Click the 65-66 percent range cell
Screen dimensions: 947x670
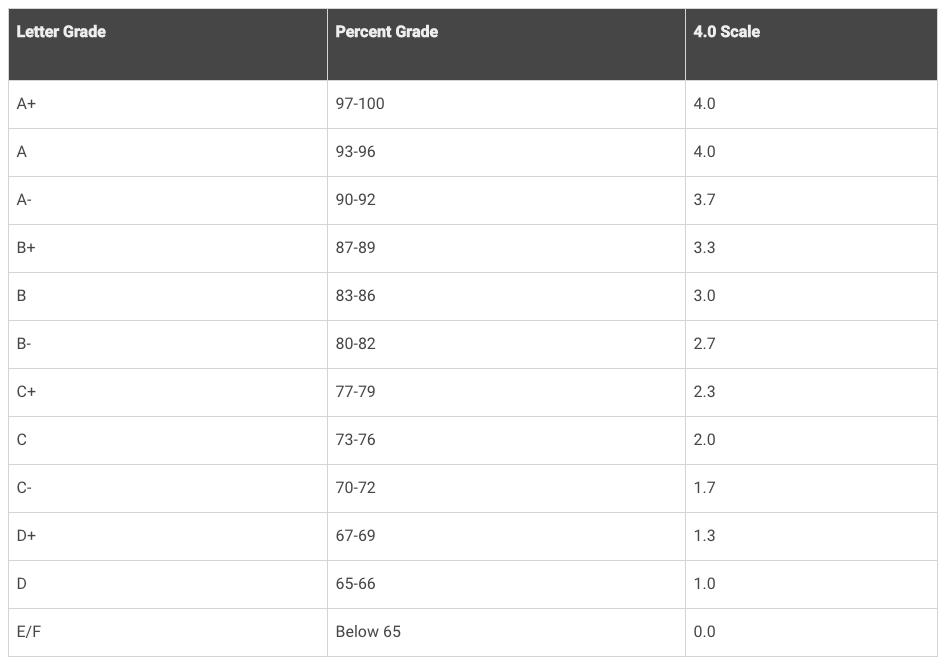[x=356, y=584]
